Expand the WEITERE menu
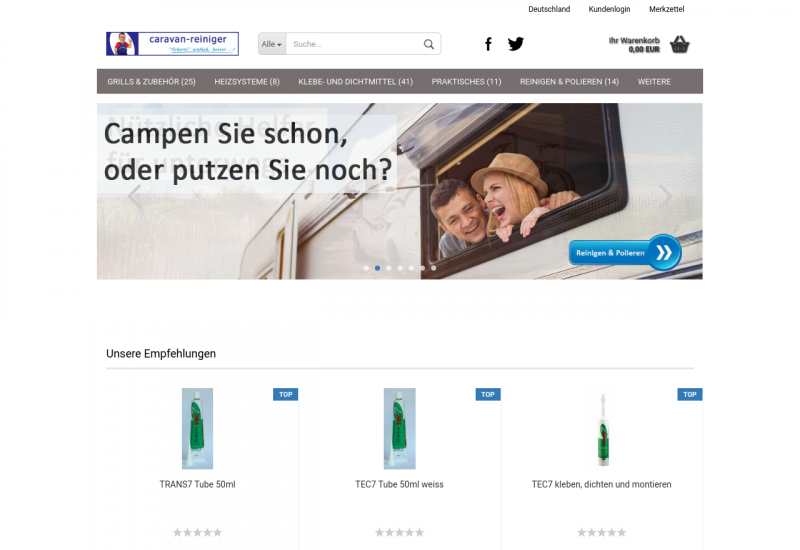 (654, 82)
